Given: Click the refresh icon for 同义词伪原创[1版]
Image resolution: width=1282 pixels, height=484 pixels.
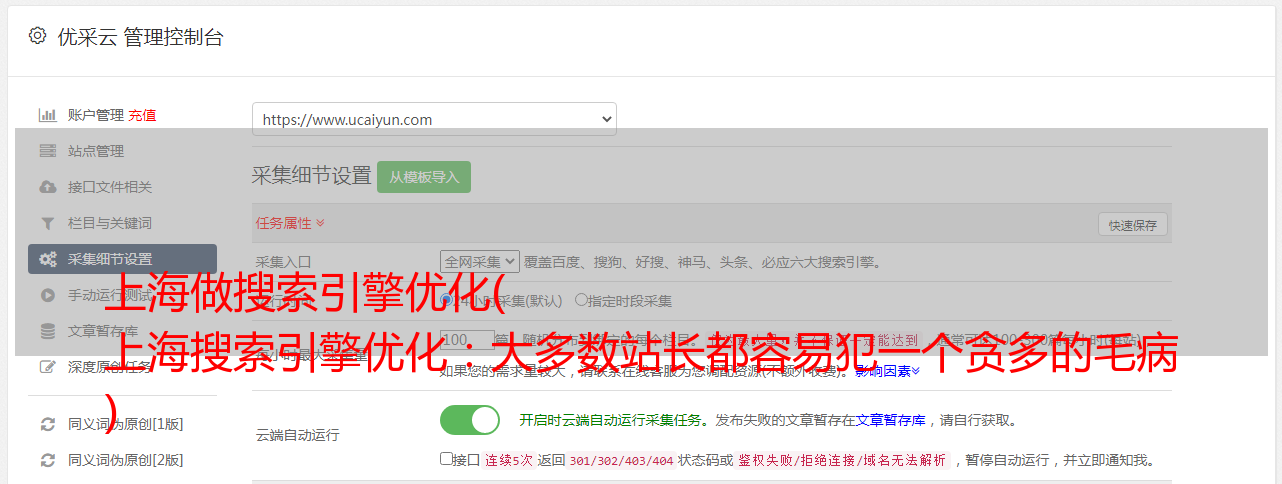Looking at the screenshot, I should (x=47, y=424).
